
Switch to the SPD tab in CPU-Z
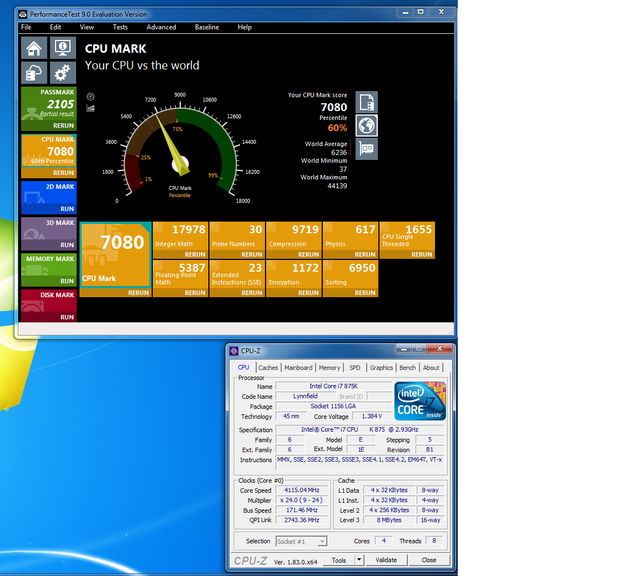[x=355, y=367]
